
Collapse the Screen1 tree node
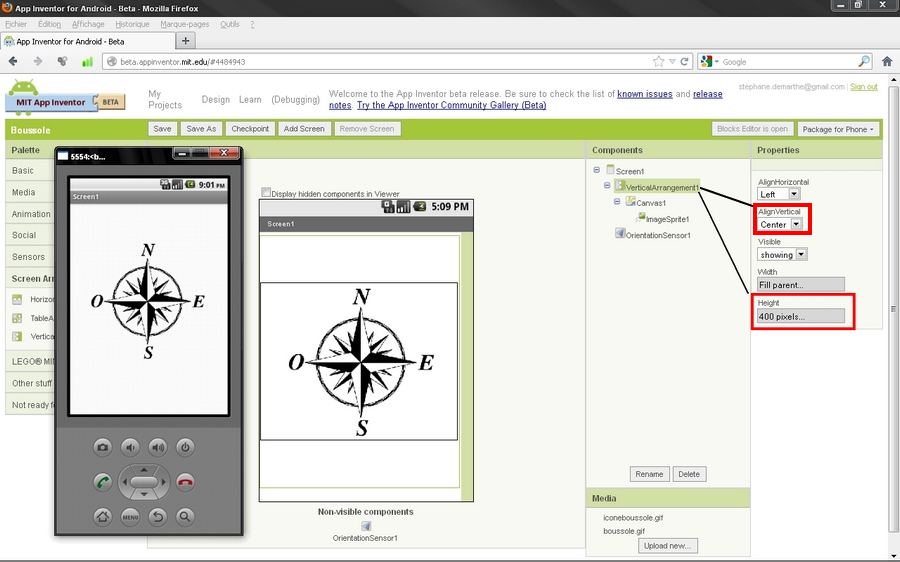(597, 170)
